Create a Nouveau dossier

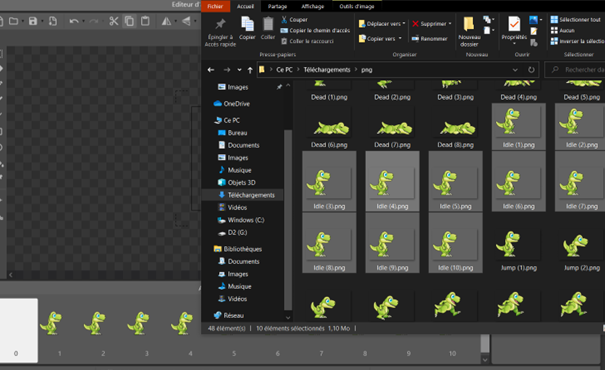pyautogui.click(x=469, y=32)
